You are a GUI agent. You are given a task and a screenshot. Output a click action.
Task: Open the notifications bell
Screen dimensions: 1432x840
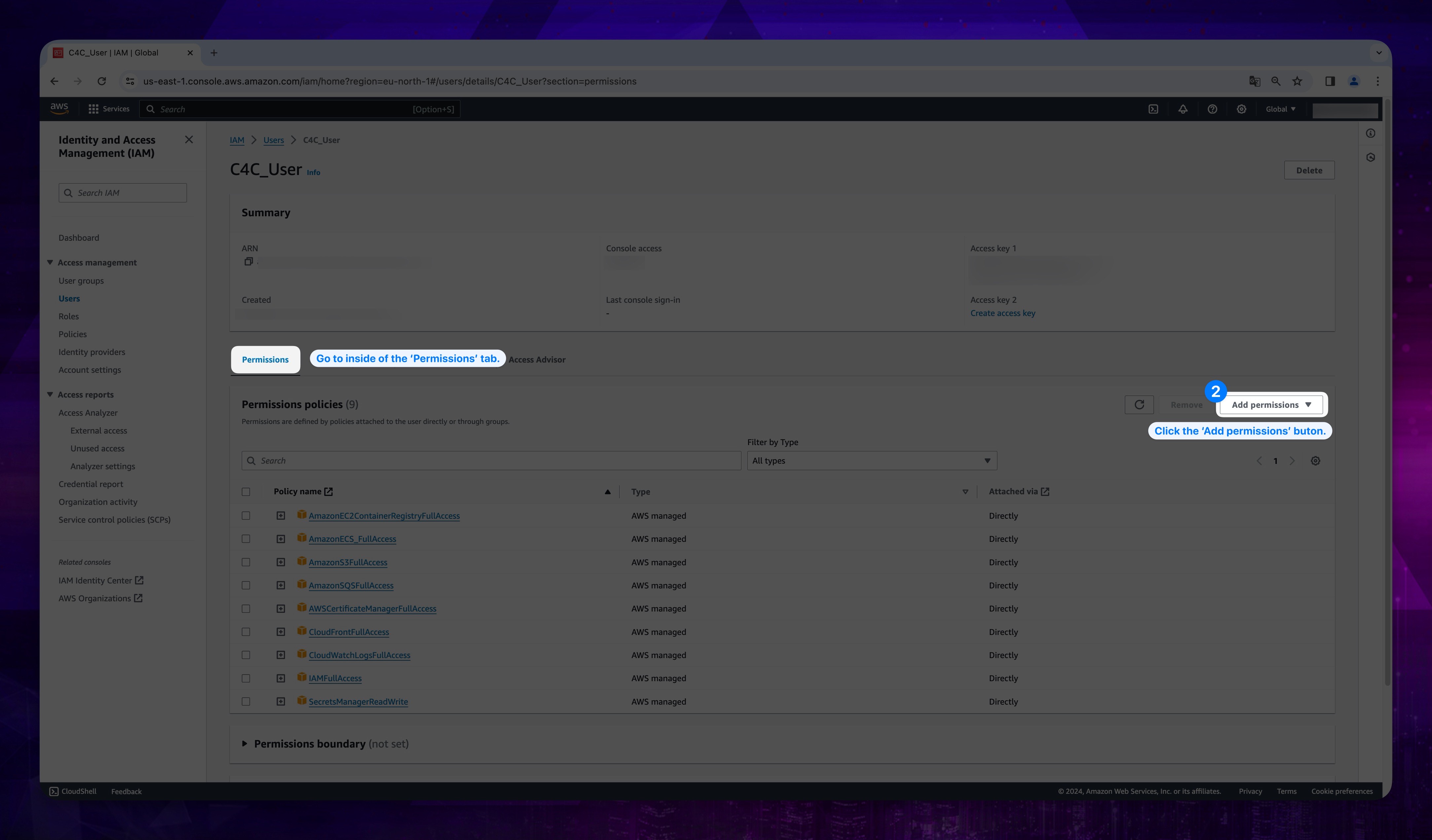point(1183,109)
